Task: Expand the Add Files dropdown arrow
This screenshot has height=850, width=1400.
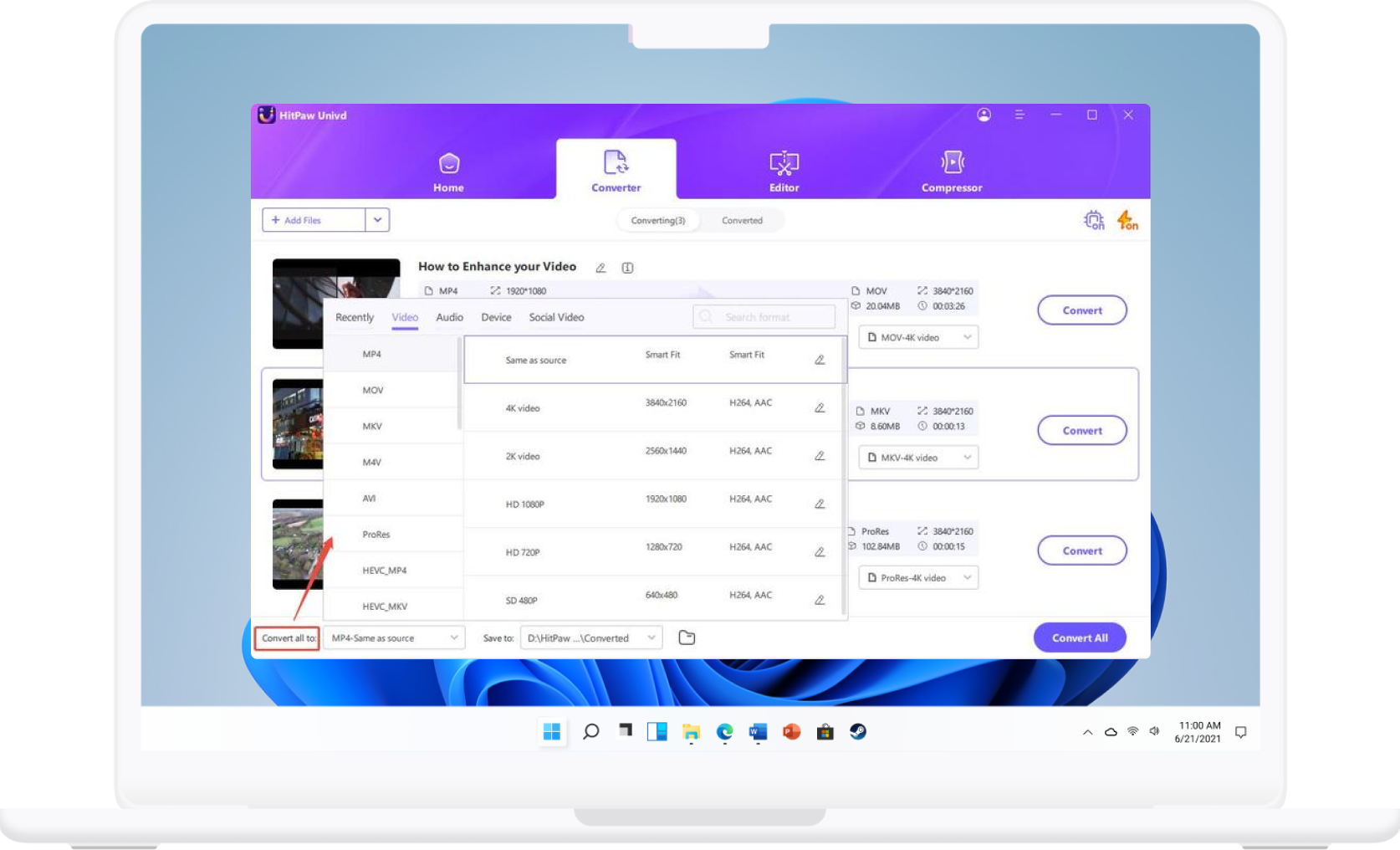Action: tap(377, 219)
